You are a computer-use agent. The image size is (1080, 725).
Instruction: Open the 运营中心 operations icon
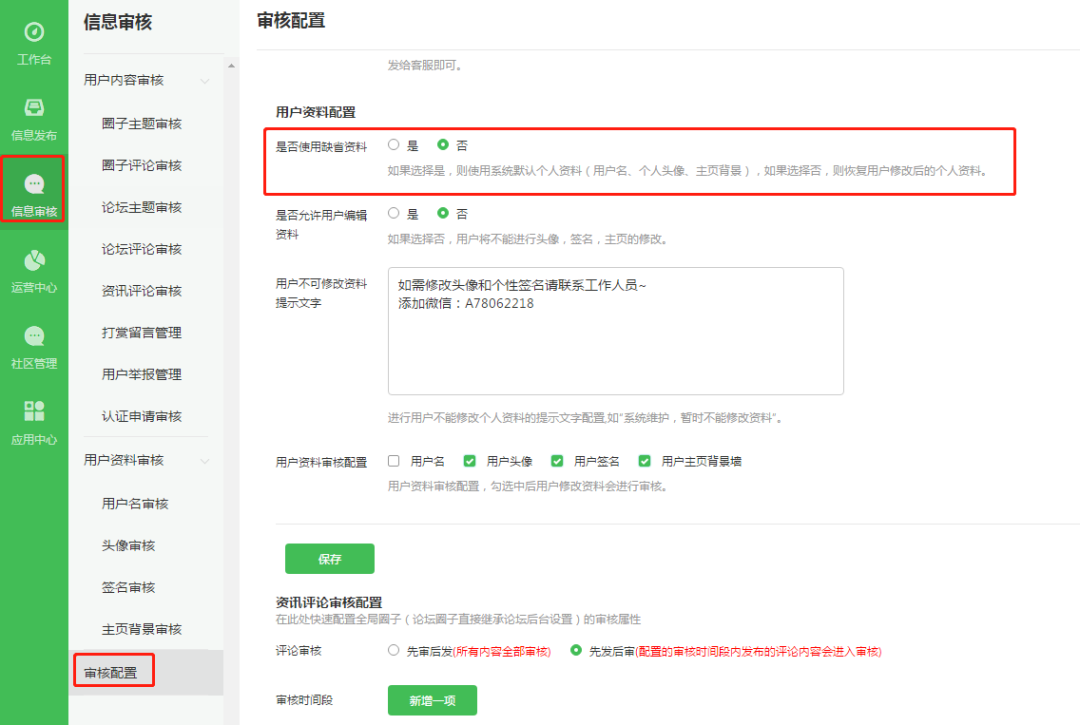34,270
